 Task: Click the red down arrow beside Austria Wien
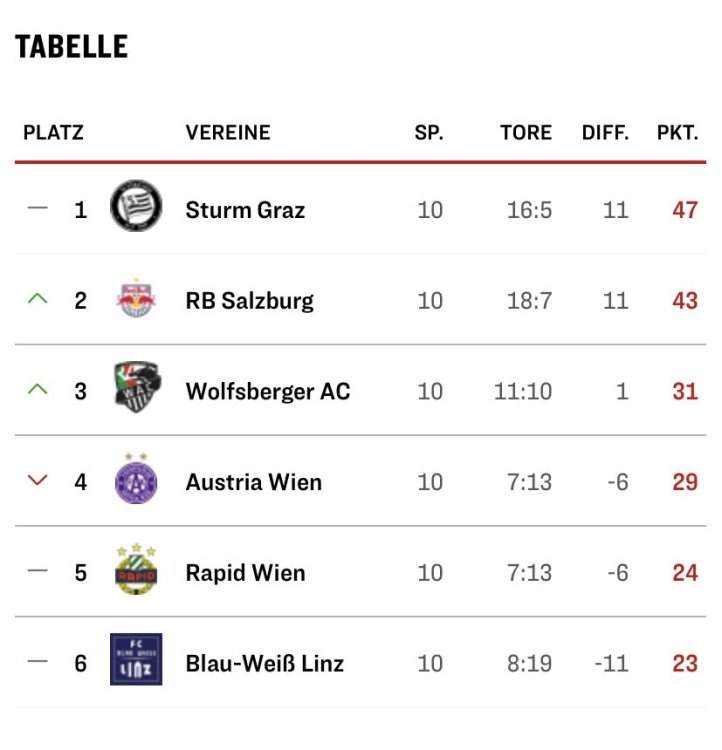(x=38, y=481)
